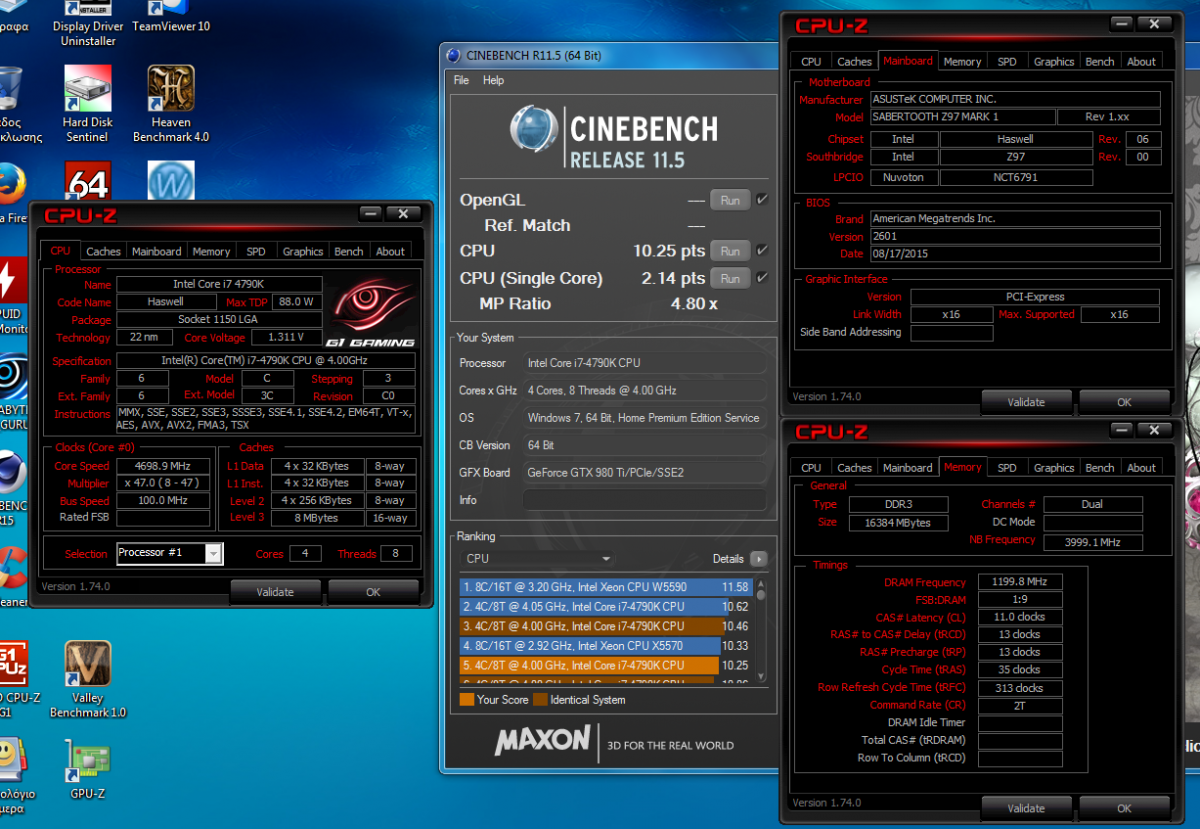
Task: Click the DRAM Frequency value 1199.8 MHz
Action: click(x=1020, y=582)
